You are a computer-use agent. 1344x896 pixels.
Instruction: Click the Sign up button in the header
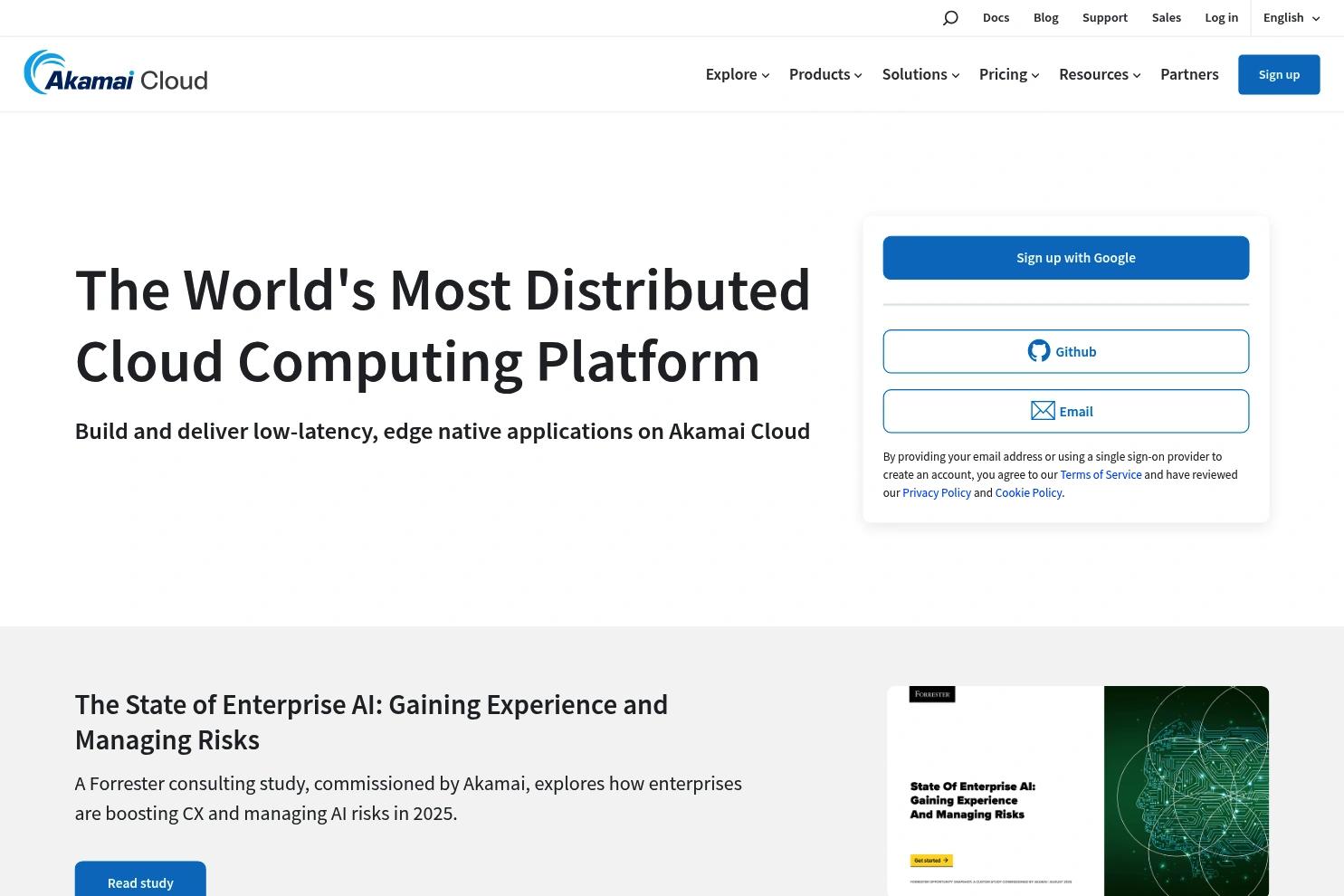pos(1279,74)
